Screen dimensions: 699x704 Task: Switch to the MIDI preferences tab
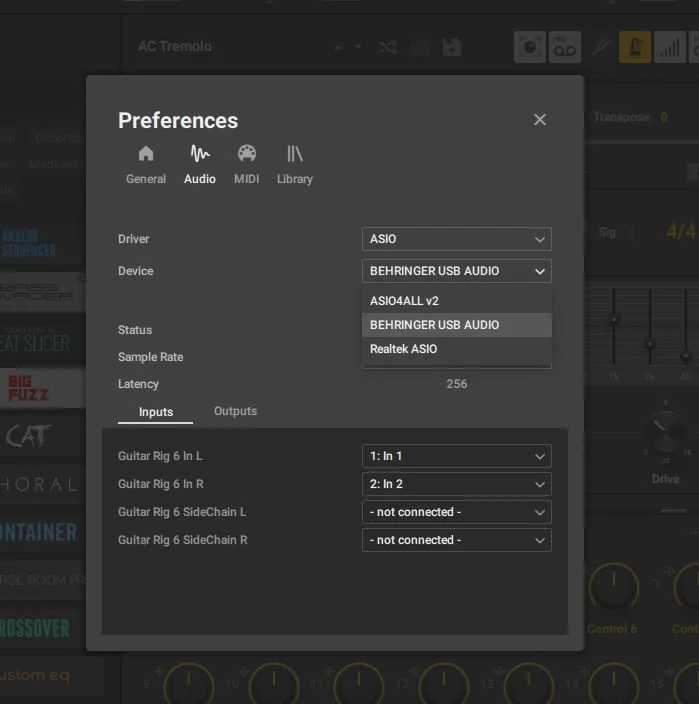(x=246, y=164)
